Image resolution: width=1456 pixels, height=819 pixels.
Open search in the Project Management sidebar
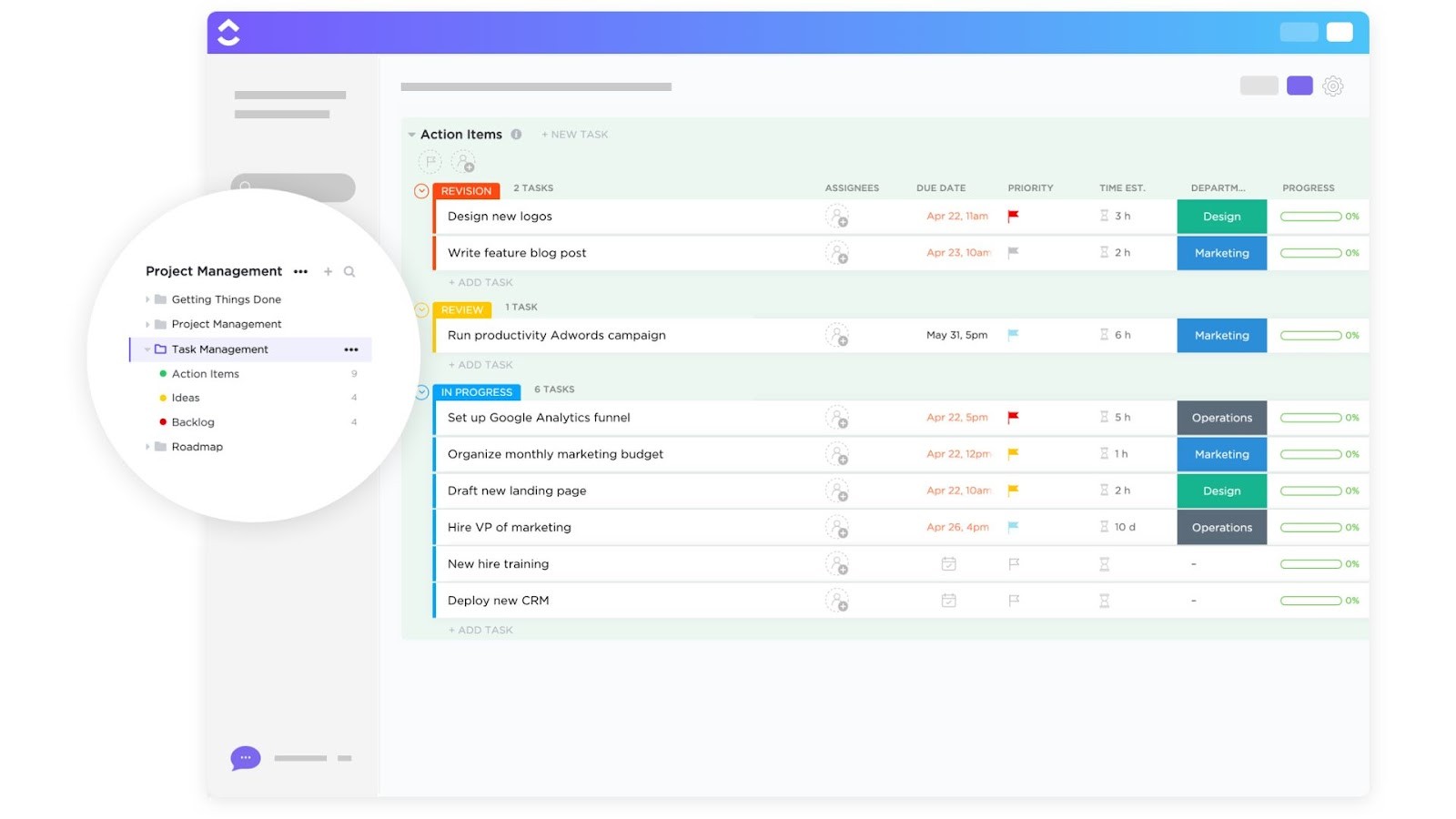click(x=349, y=271)
